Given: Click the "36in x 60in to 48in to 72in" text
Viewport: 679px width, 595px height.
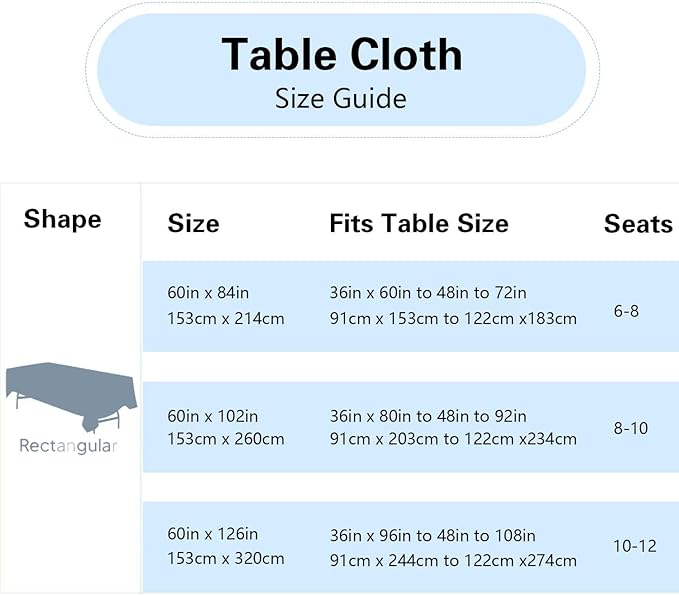Looking at the screenshot, I should tap(428, 293).
